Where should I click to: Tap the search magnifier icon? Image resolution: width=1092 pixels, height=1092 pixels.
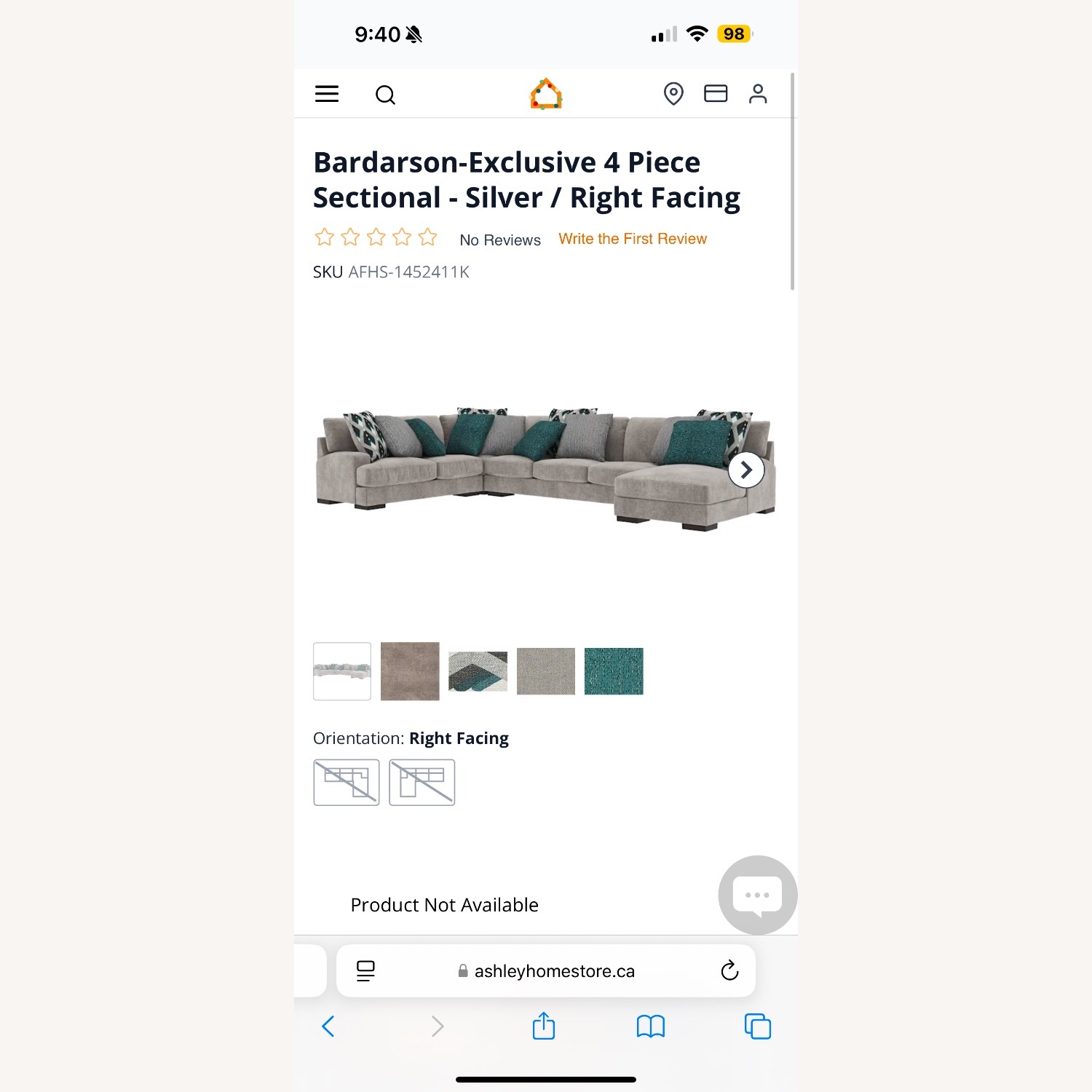tap(385, 95)
